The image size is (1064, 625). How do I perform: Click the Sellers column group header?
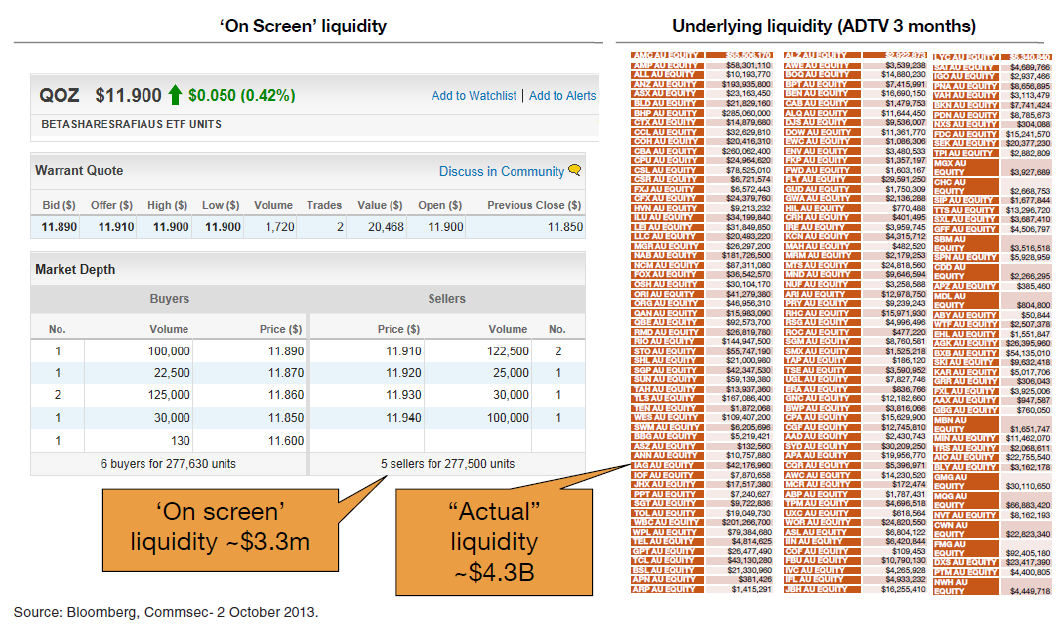[x=447, y=298]
